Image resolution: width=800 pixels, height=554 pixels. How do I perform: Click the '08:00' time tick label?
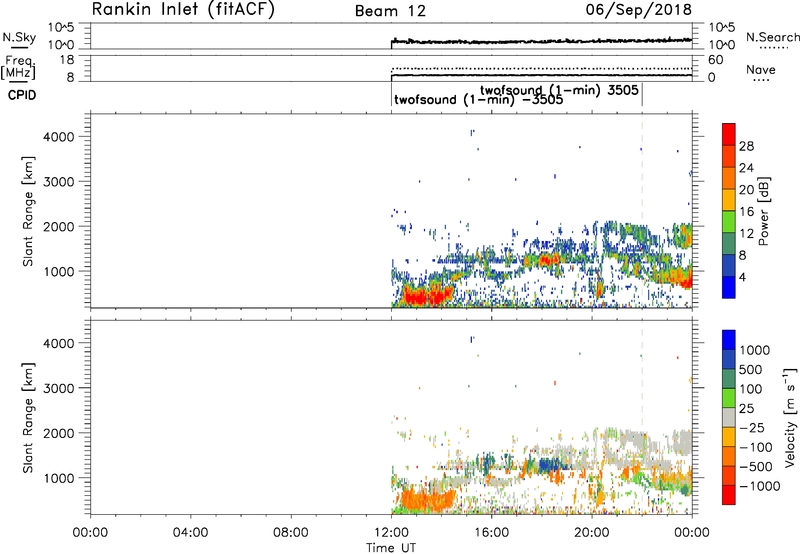(290, 533)
